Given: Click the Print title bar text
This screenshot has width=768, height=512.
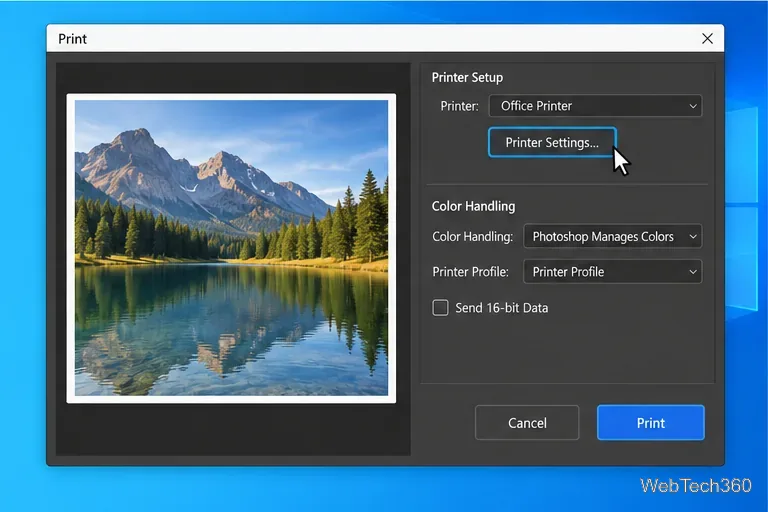Looking at the screenshot, I should pos(72,39).
